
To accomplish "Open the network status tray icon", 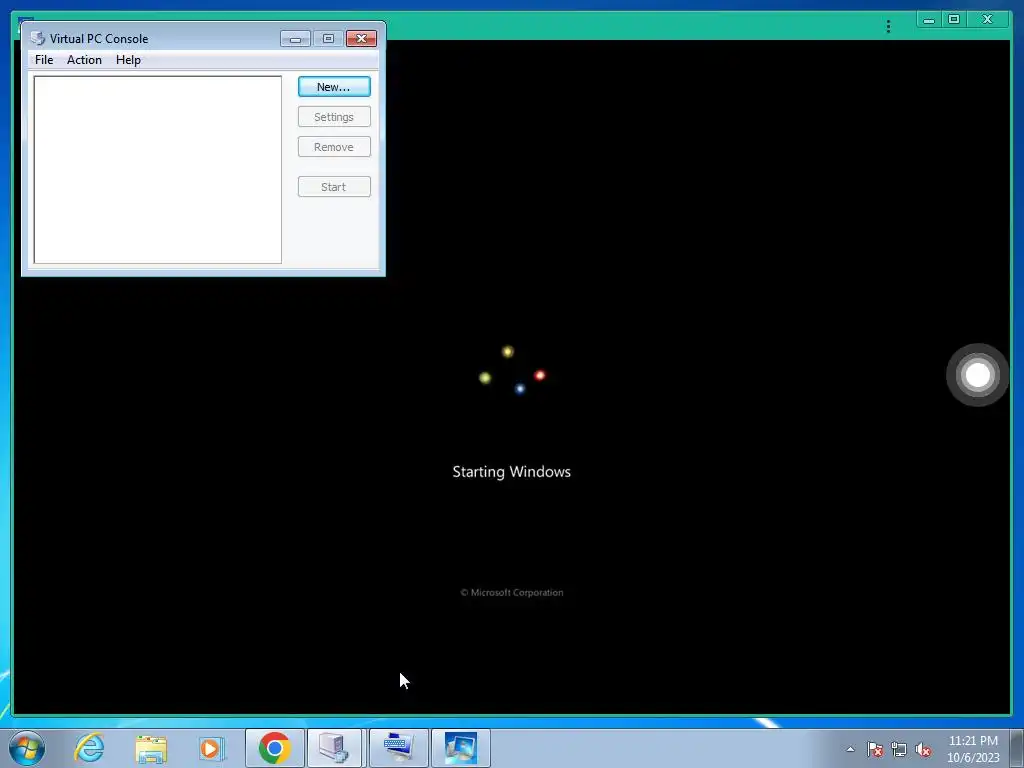I will coord(899,749).
